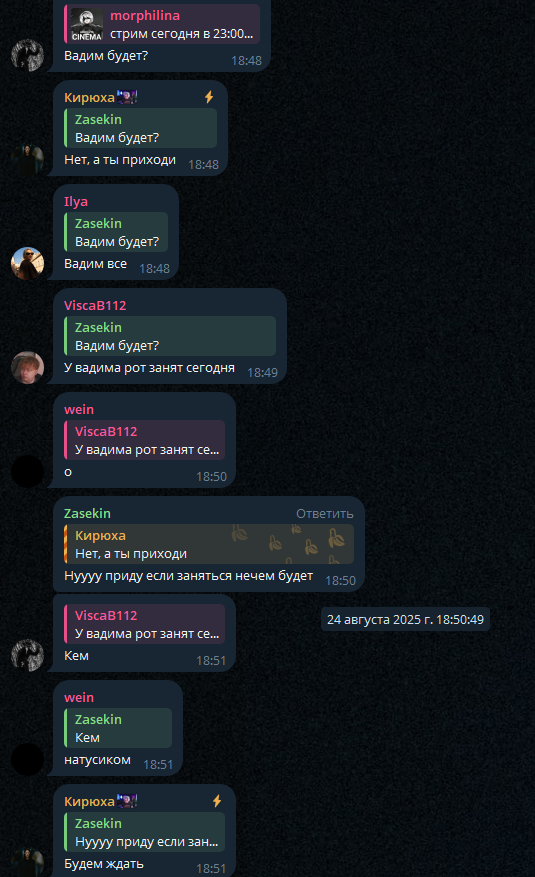This screenshot has width=535, height=877.
Task: Click the Ilya sender name
Action: coord(76,201)
